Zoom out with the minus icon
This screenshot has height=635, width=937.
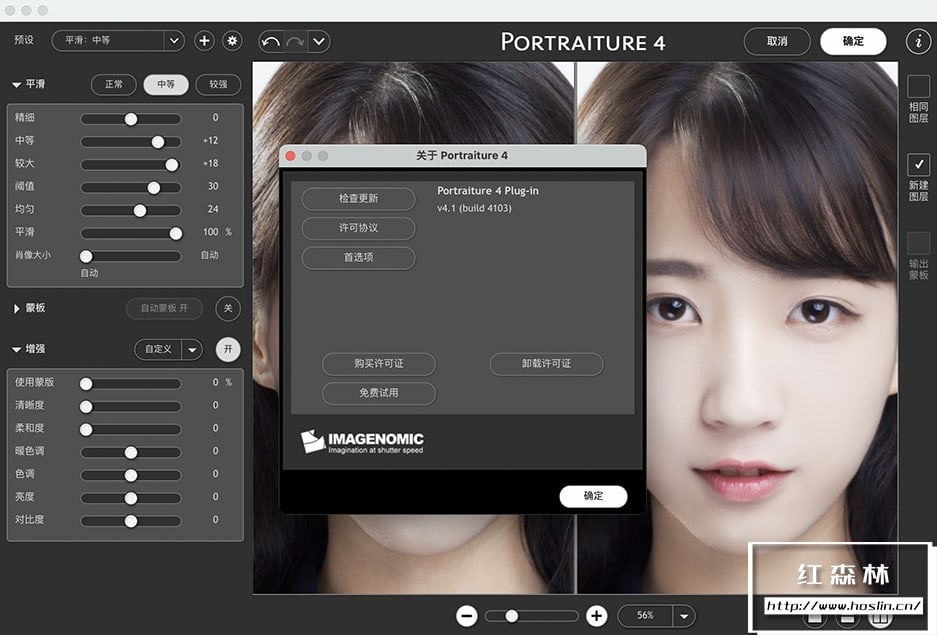(x=467, y=616)
